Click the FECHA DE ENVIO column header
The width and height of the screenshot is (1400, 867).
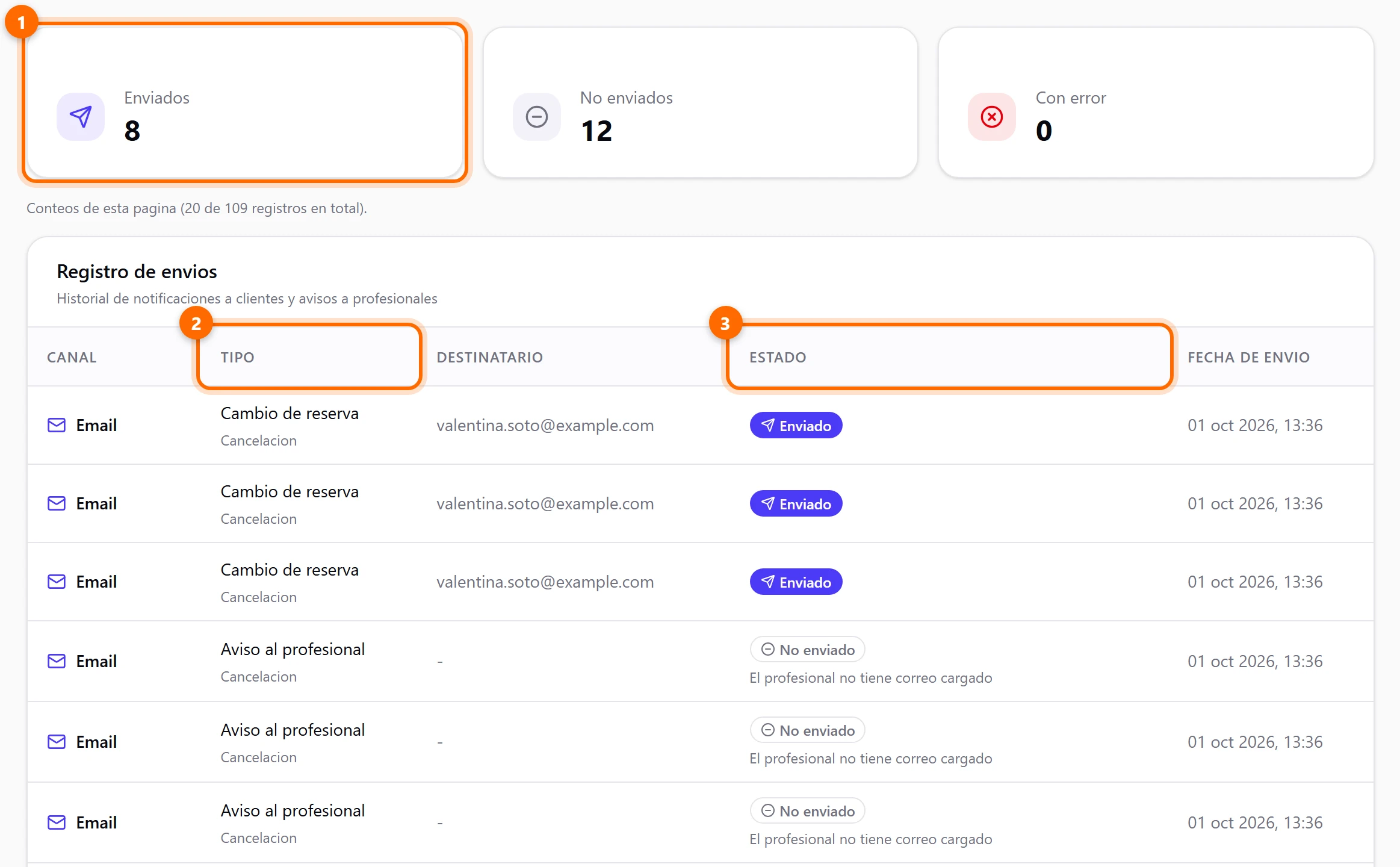click(1248, 358)
